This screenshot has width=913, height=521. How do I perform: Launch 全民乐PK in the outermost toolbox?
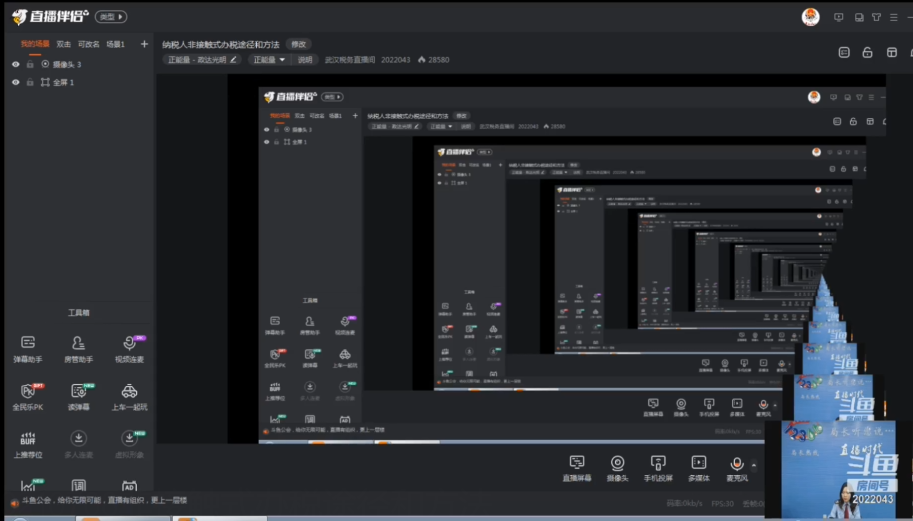tap(27, 397)
